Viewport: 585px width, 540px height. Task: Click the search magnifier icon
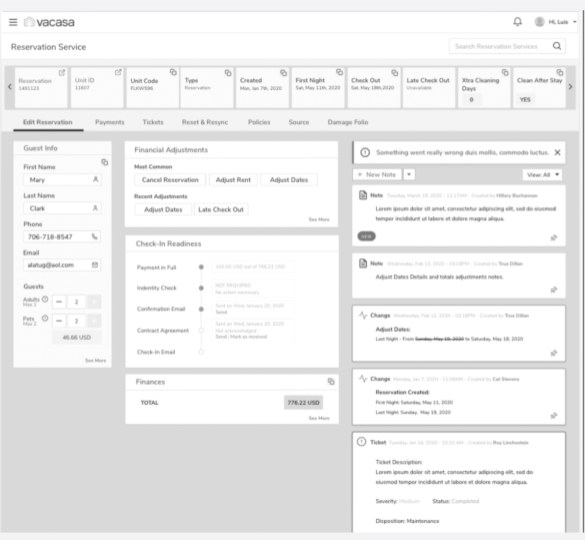[x=557, y=46]
